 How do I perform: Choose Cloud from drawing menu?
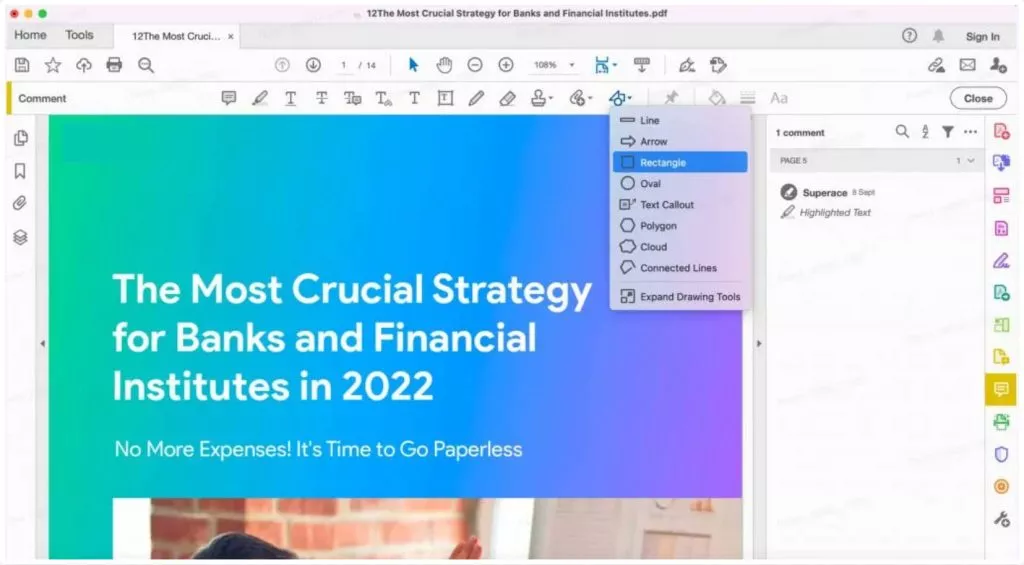click(x=680, y=246)
